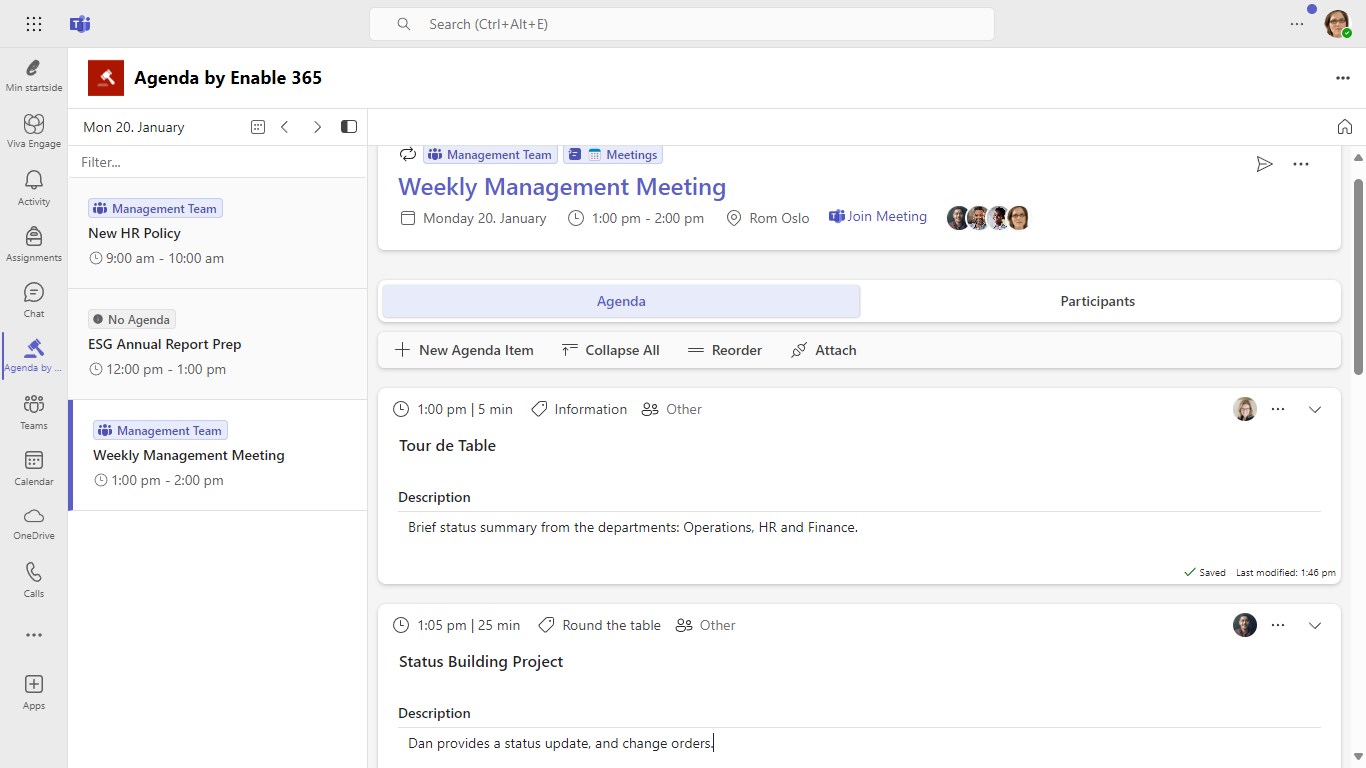Open the Calls phone icon
1366x768 pixels.
[34, 578]
